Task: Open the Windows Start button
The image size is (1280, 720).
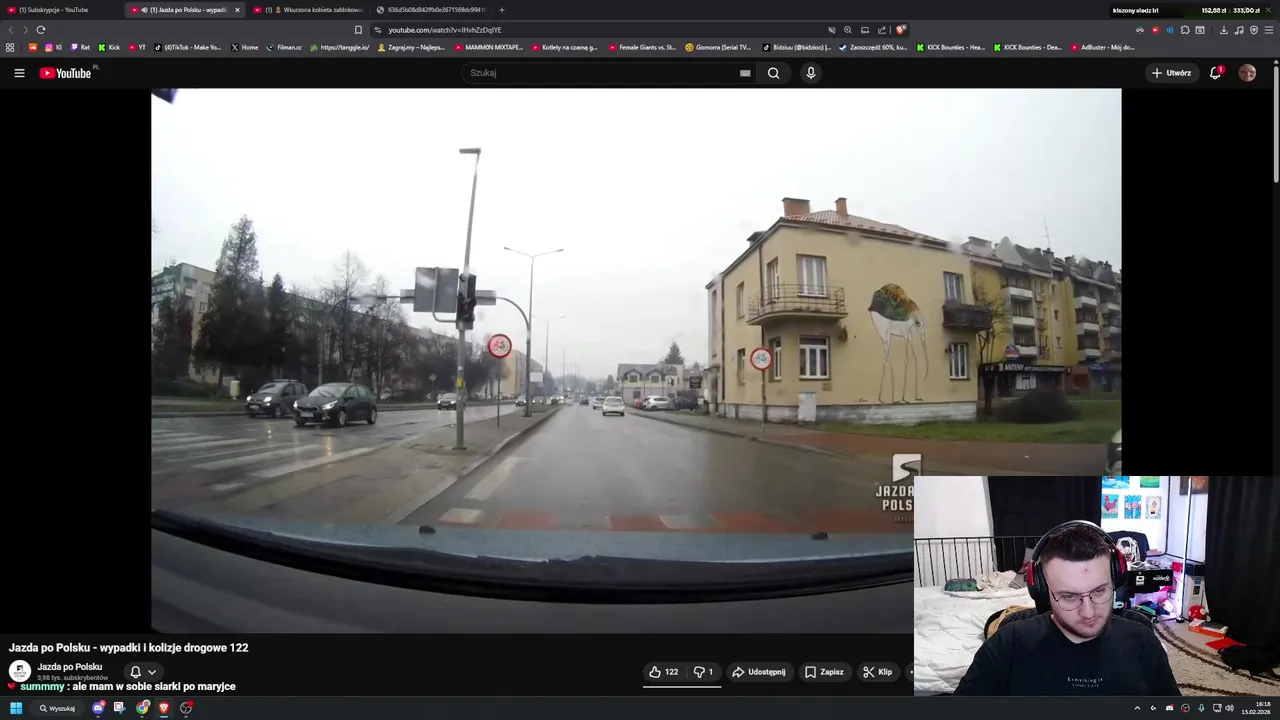Action: click(16, 708)
